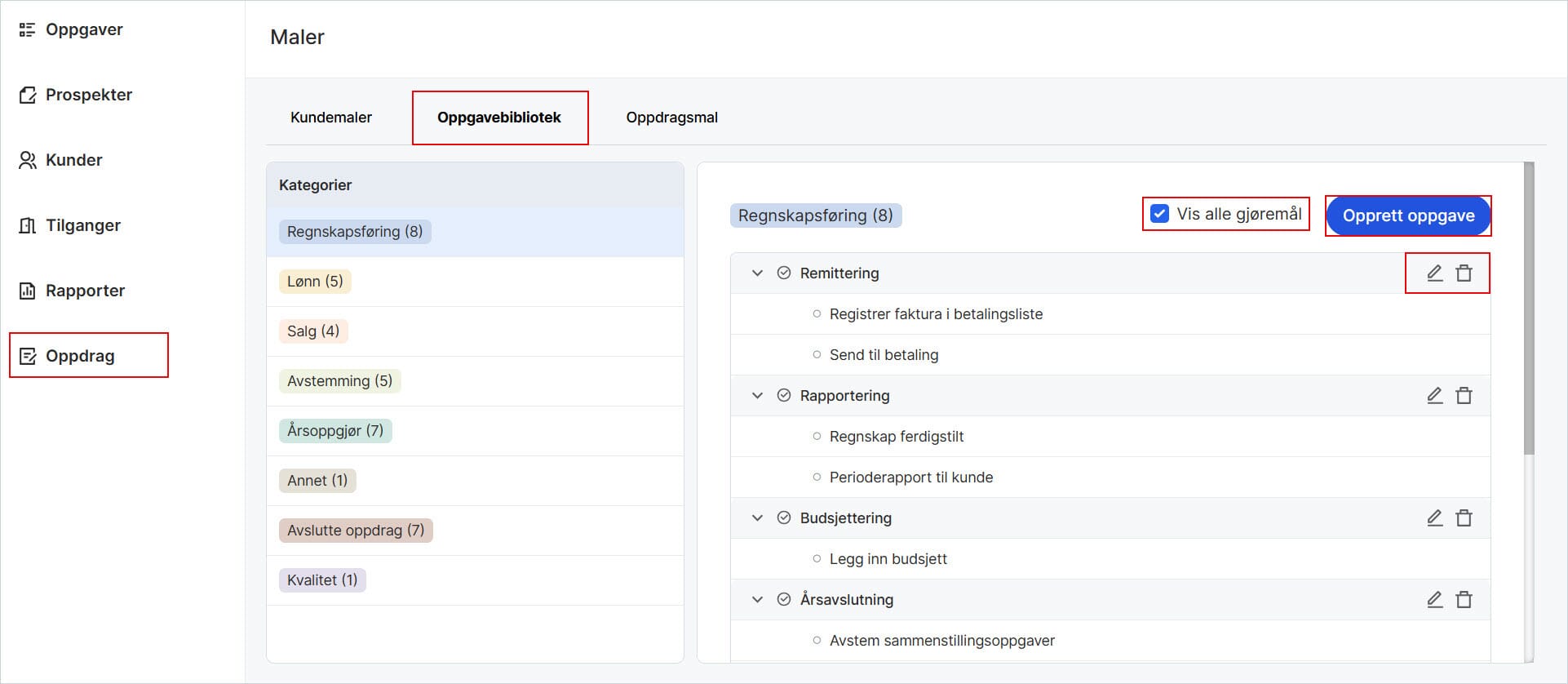This screenshot has width=1568, height=684.
Task: Select the Lønn (5) category tag
Action: coord(315,282)
